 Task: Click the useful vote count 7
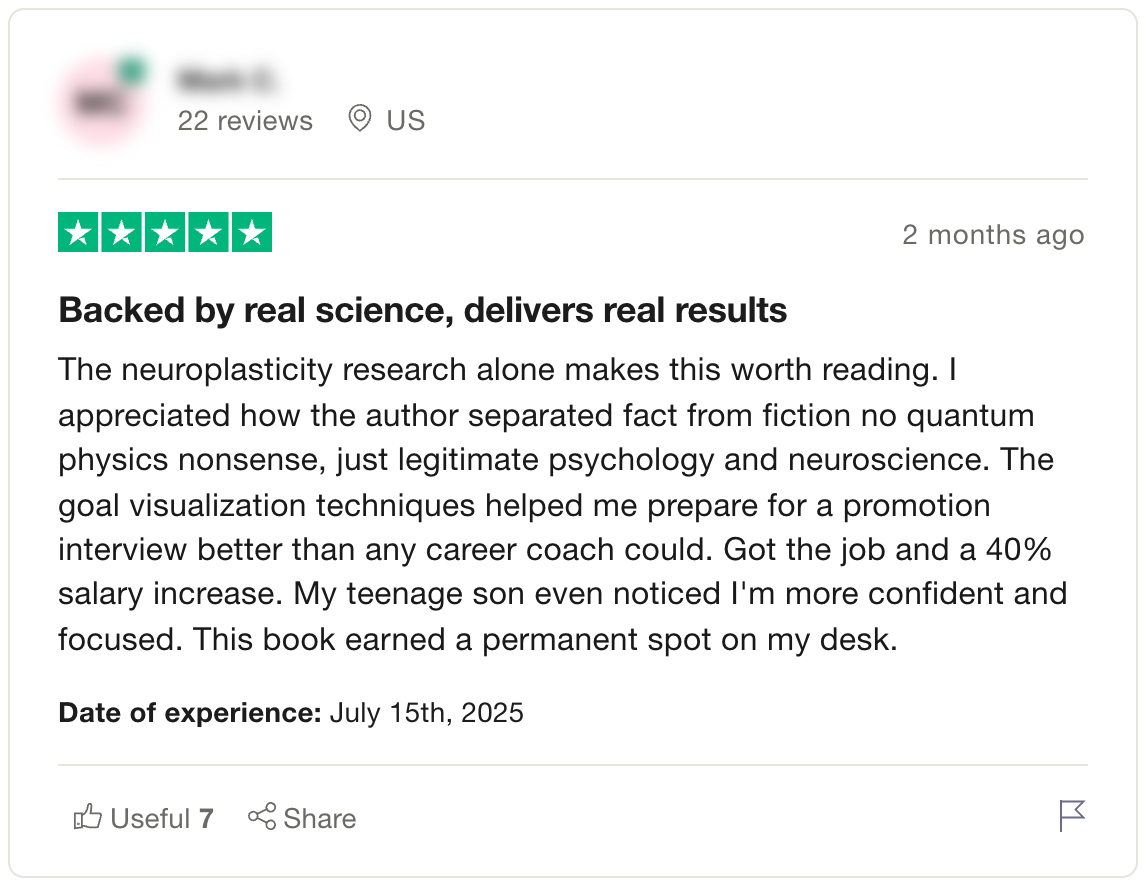coord(206,819)
